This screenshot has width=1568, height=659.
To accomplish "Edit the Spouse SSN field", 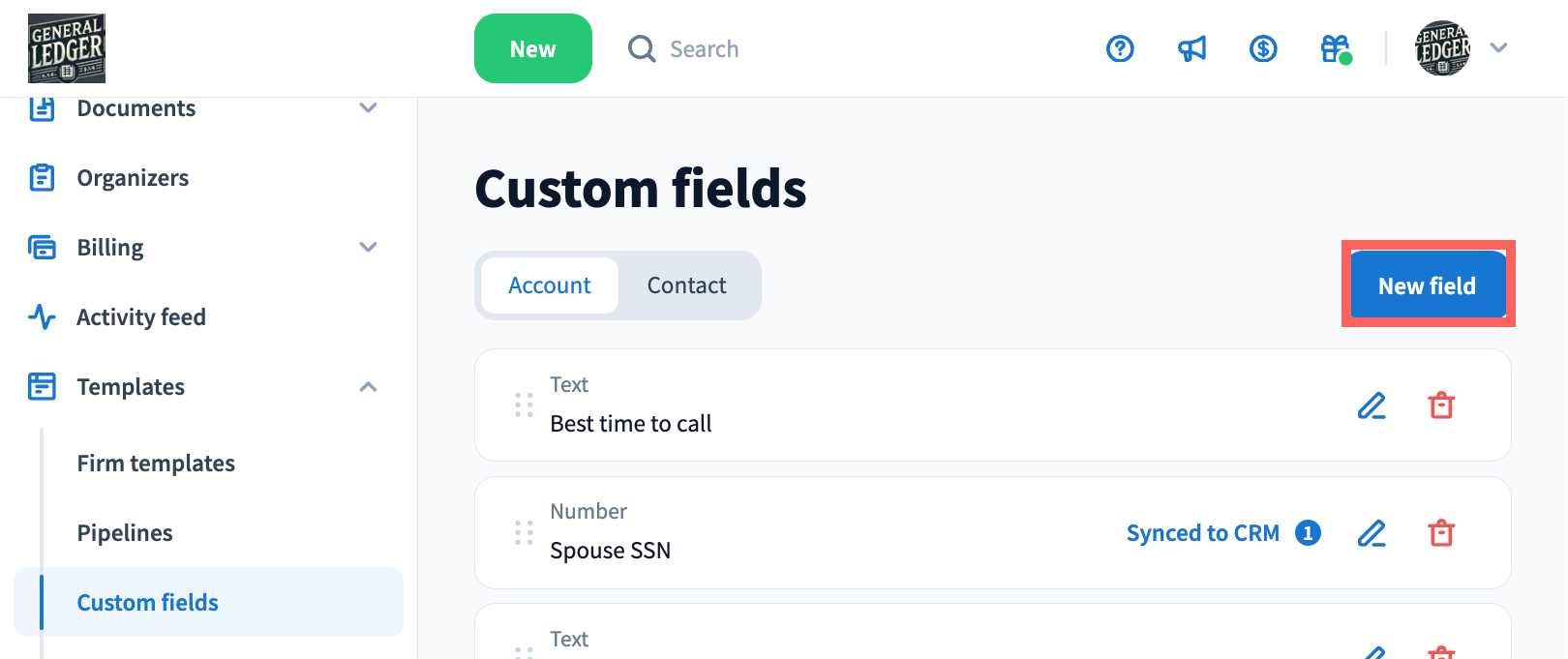I will (1372, 533).
